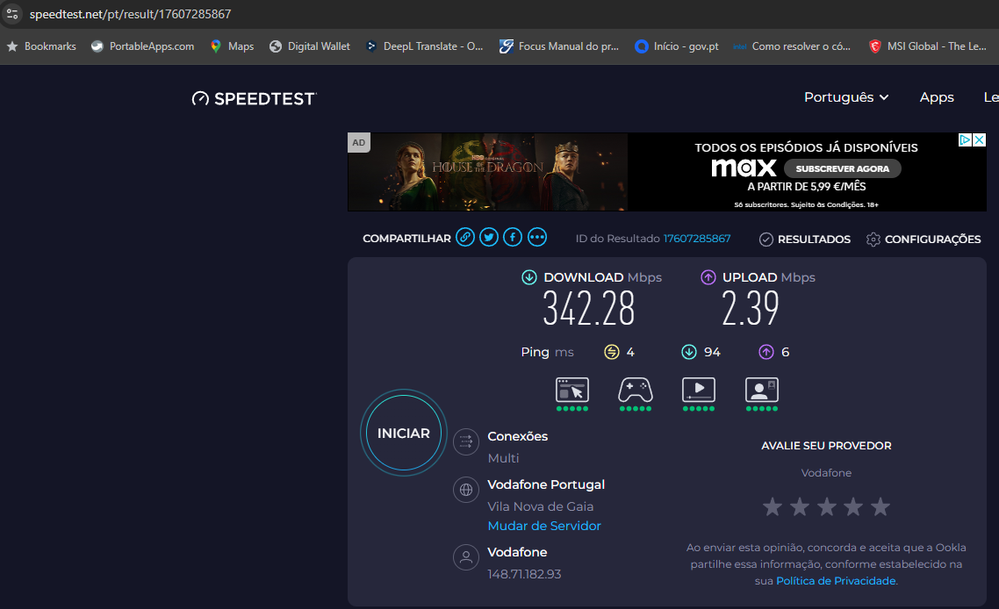999x609 pixels.
Task: Rate Vodafone with the middle star
Action: (826, 507)
